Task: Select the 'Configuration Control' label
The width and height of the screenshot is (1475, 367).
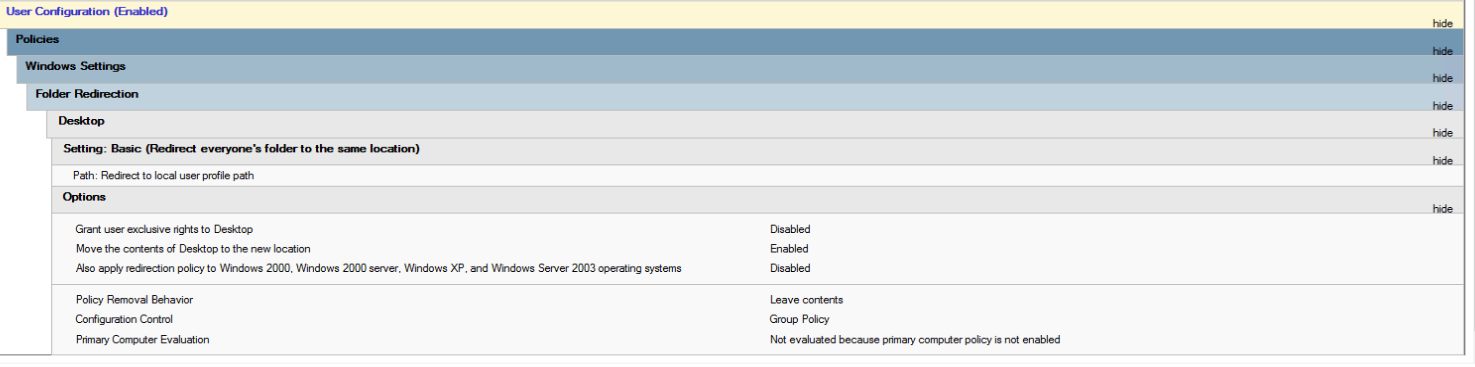Action: [x=124, y=320]
